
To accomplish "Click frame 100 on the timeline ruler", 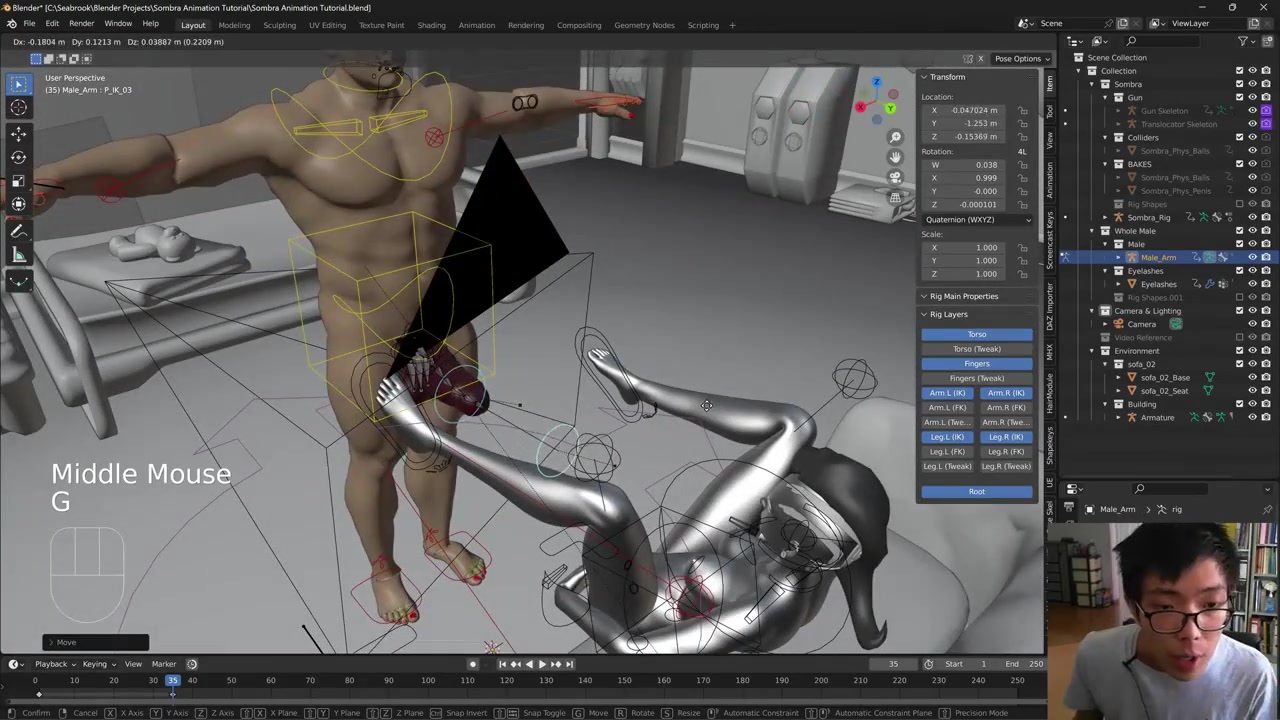I will click(428, 681).
